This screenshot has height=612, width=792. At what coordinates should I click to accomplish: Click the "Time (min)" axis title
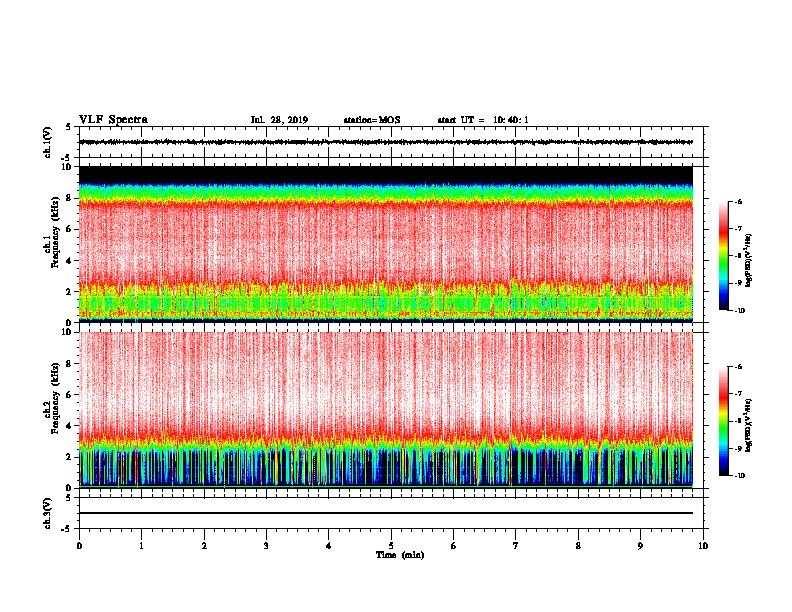(x=400, y=555)
